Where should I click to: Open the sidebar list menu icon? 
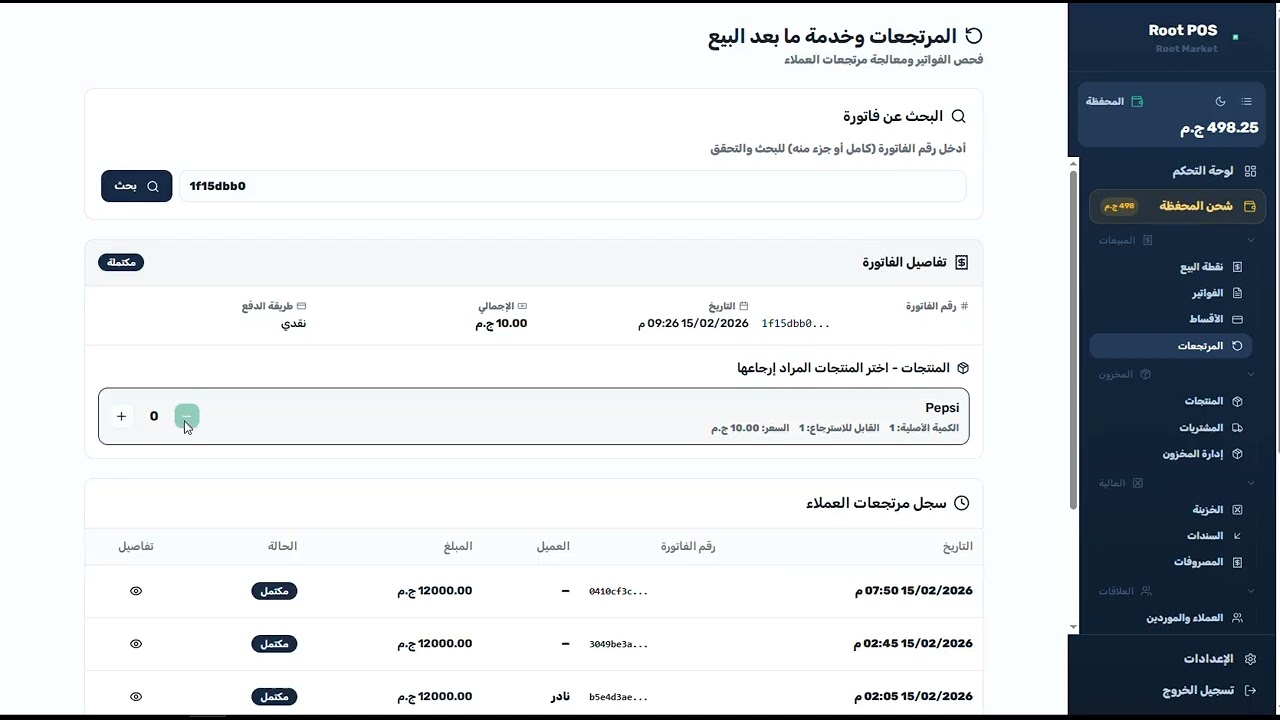1247,101
